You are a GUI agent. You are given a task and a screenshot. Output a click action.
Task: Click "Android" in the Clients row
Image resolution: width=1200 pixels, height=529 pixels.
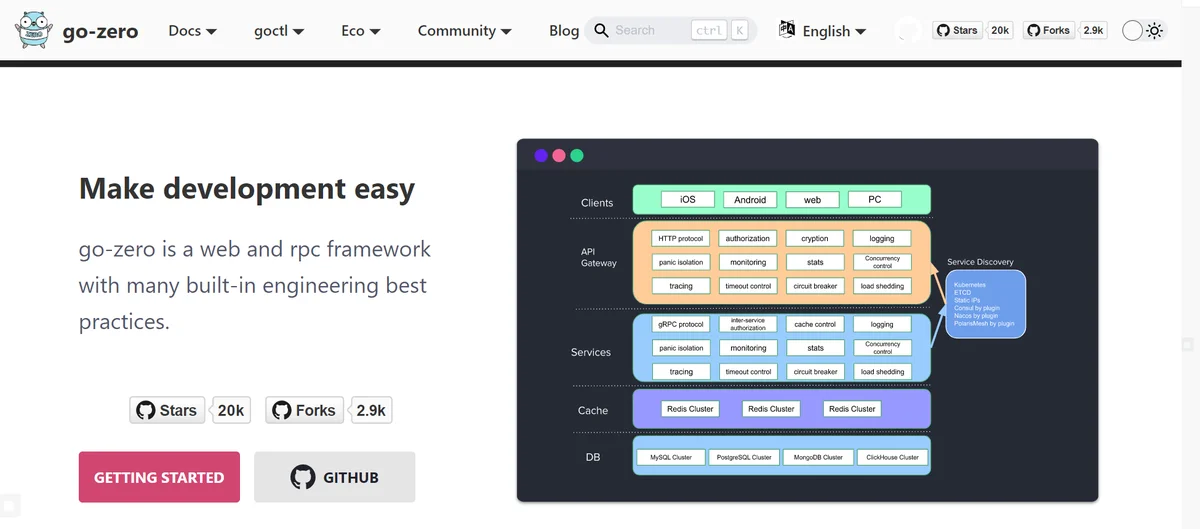click(750, 199)
